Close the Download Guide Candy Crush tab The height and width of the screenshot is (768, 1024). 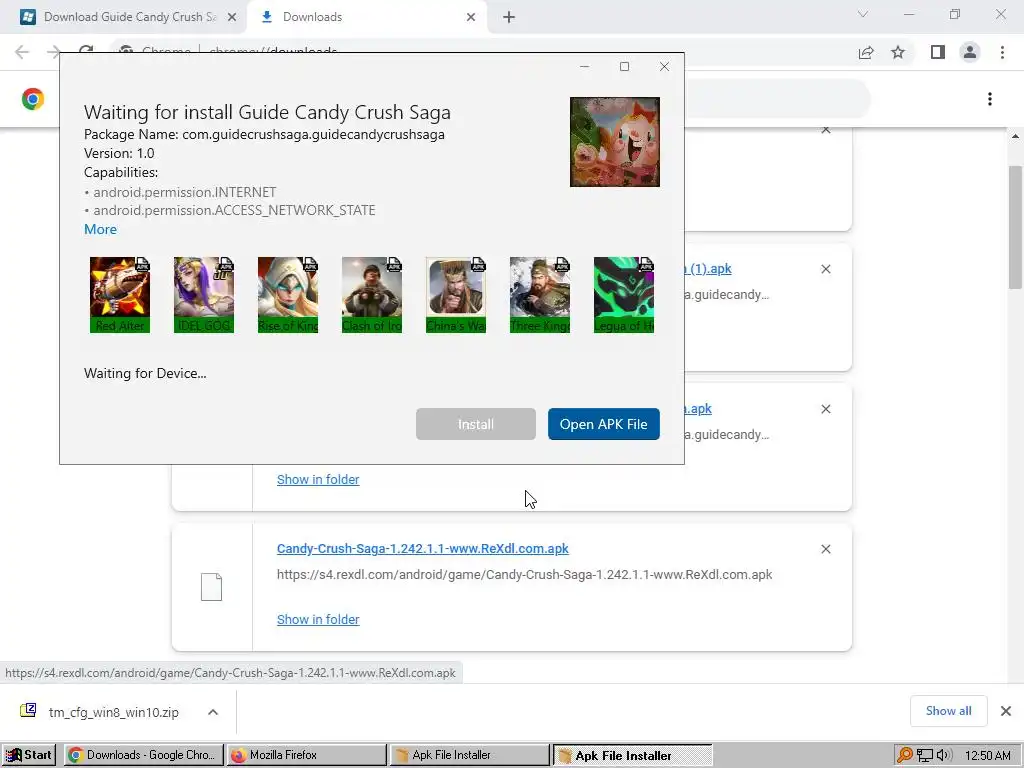click(232, 17)
